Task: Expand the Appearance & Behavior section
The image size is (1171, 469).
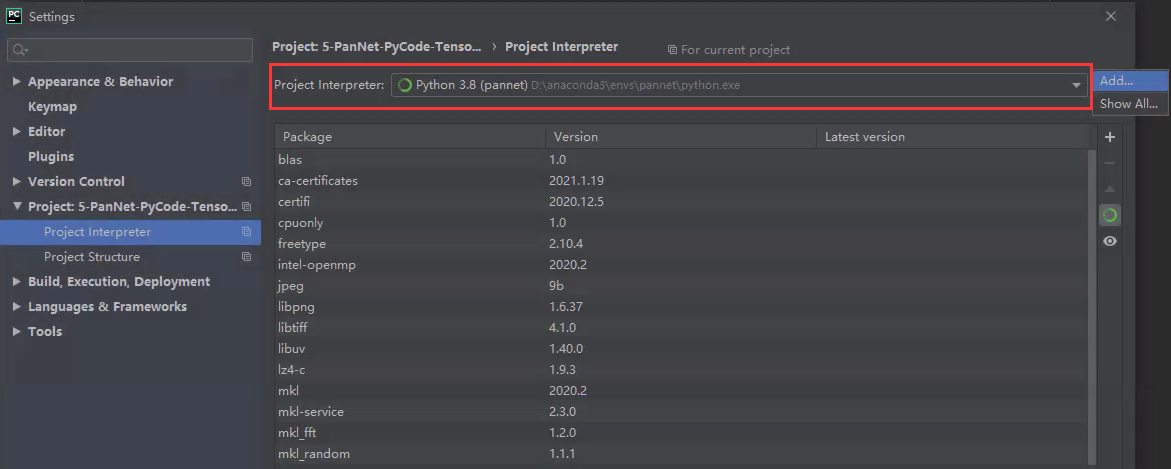Action: [x=17, y=81]
